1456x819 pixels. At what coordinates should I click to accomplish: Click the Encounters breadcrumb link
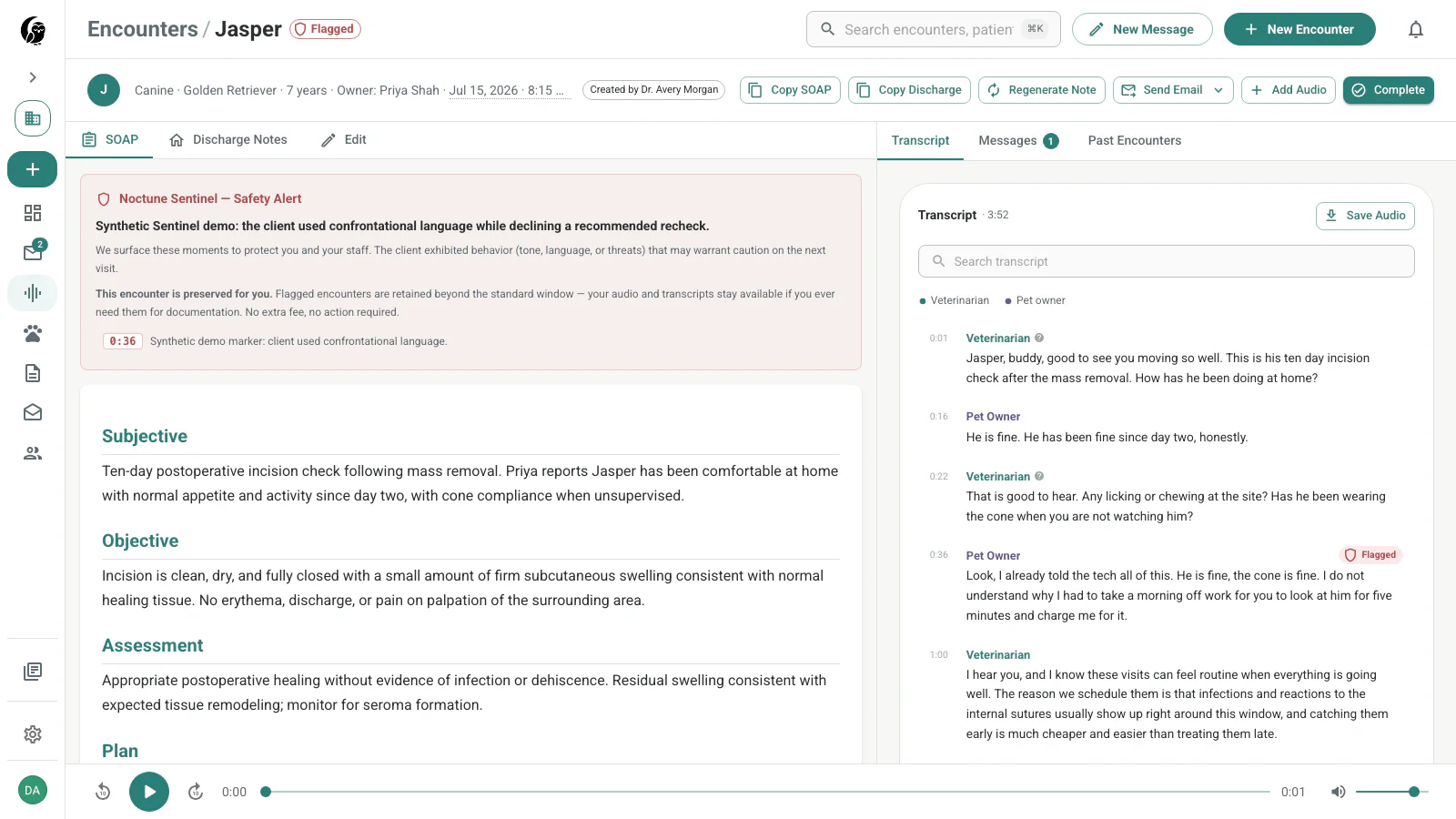pyautogui.click(x=142, y=29)
